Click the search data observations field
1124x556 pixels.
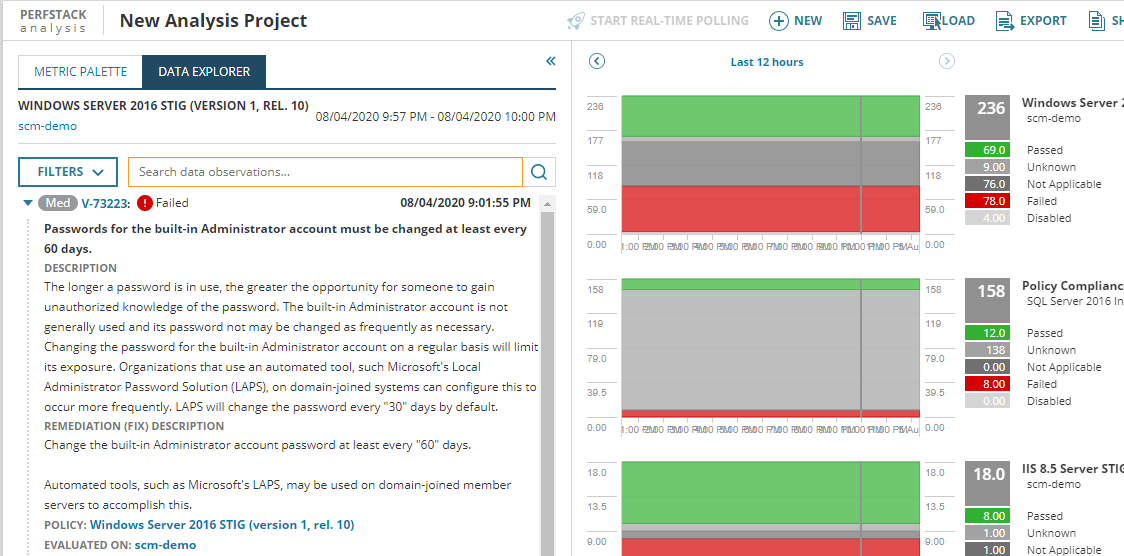pos(325,172)
